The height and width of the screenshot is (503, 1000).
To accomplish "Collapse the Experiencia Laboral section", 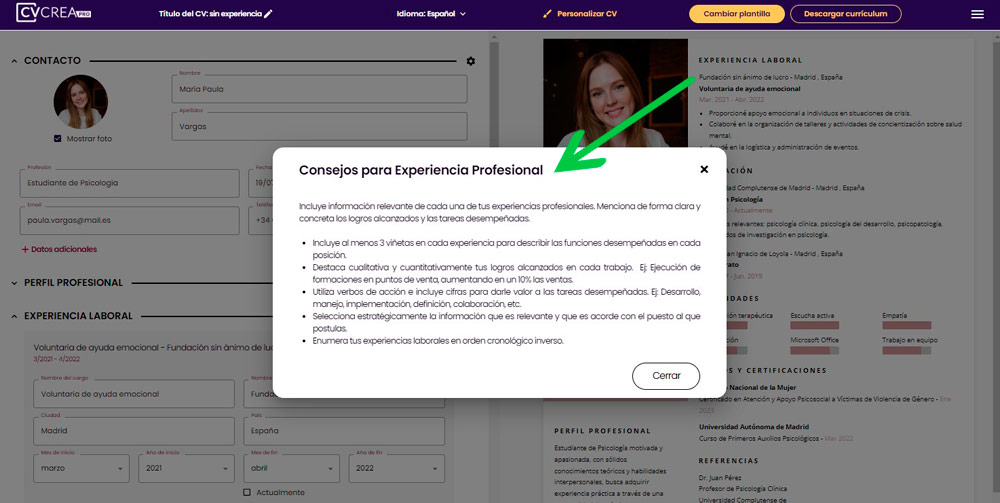I will [14, 316].
